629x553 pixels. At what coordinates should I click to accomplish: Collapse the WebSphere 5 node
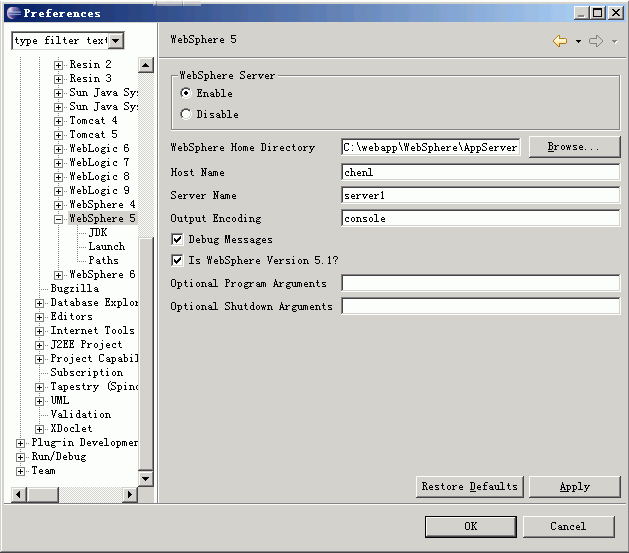click(x=59, y=219)
